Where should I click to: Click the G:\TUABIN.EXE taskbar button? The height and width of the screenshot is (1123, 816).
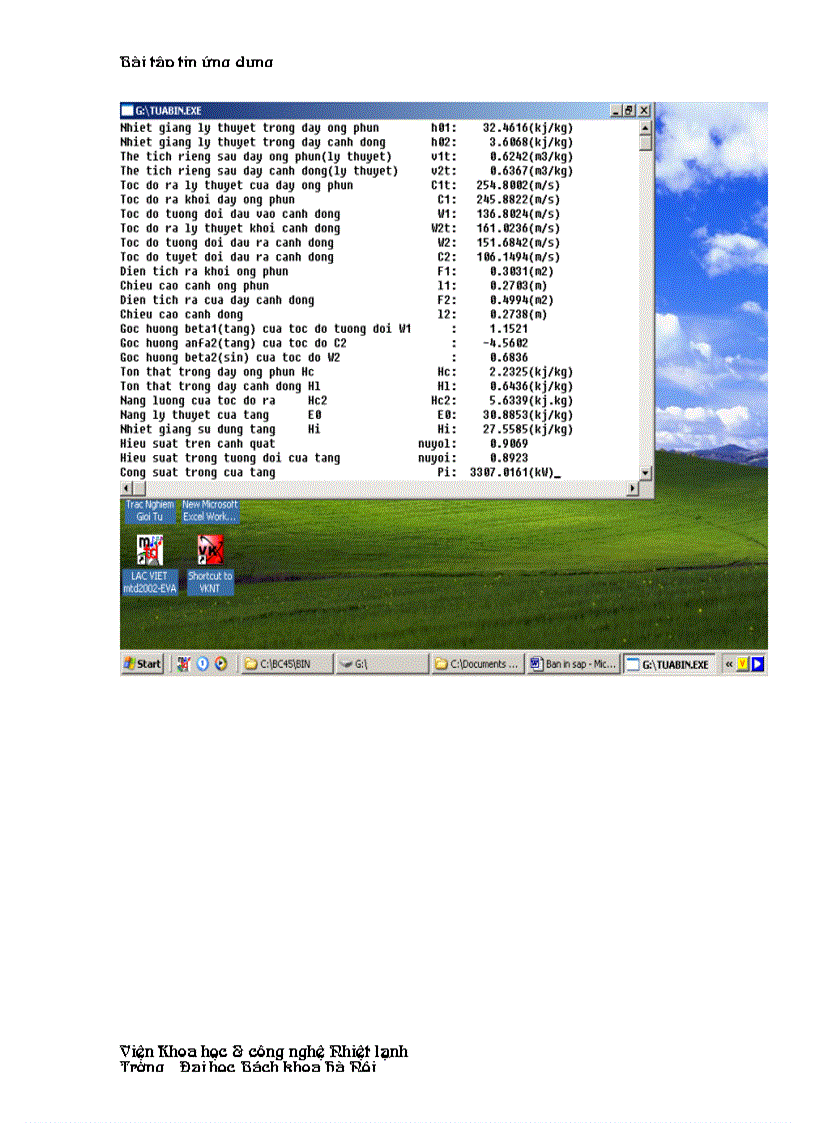[x=669, y=664]
